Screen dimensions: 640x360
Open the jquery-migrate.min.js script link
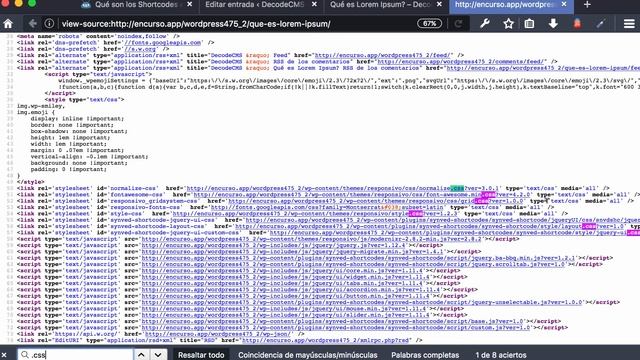[x=293, y=251]
